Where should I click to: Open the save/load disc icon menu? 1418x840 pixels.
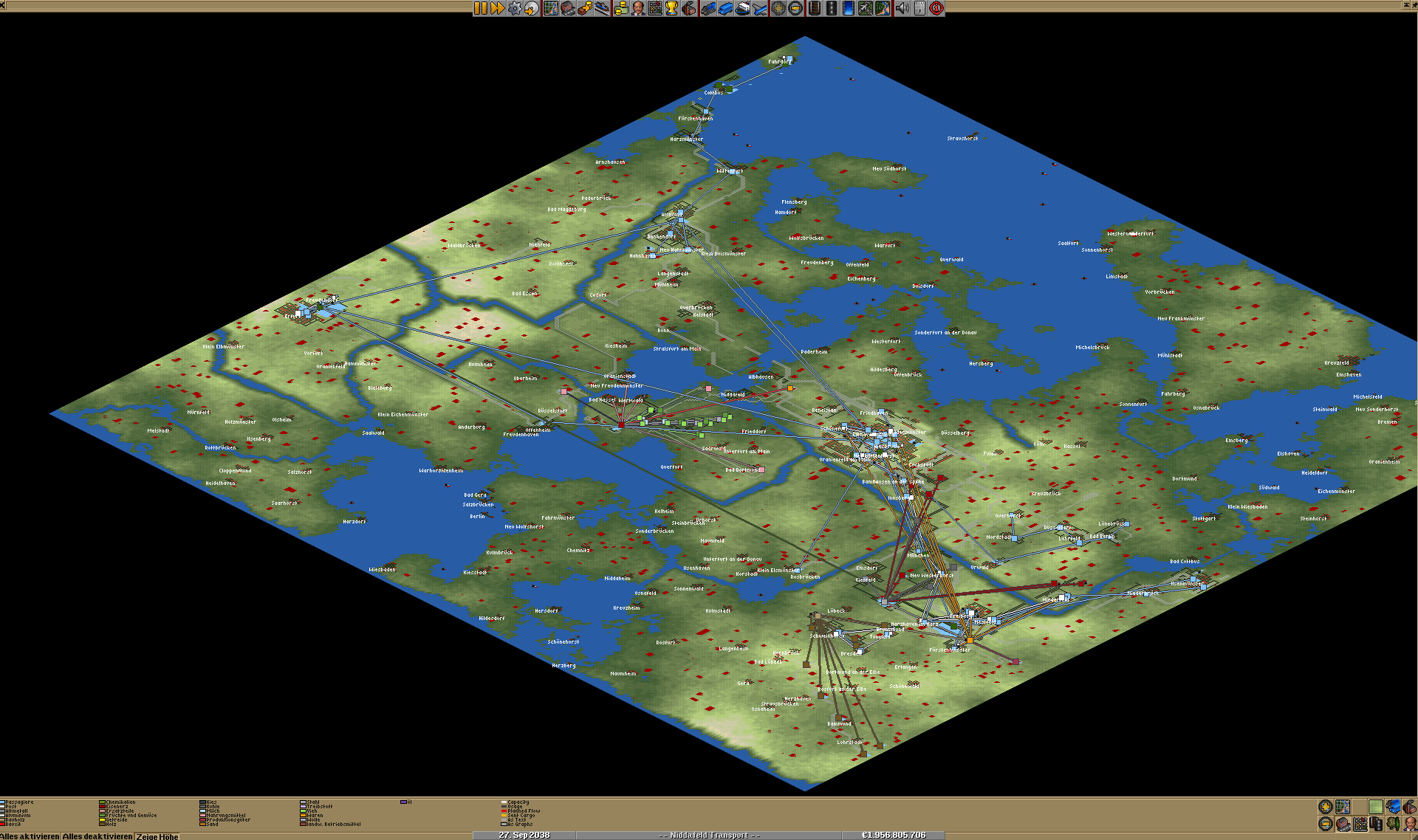(x=532, y=8)
